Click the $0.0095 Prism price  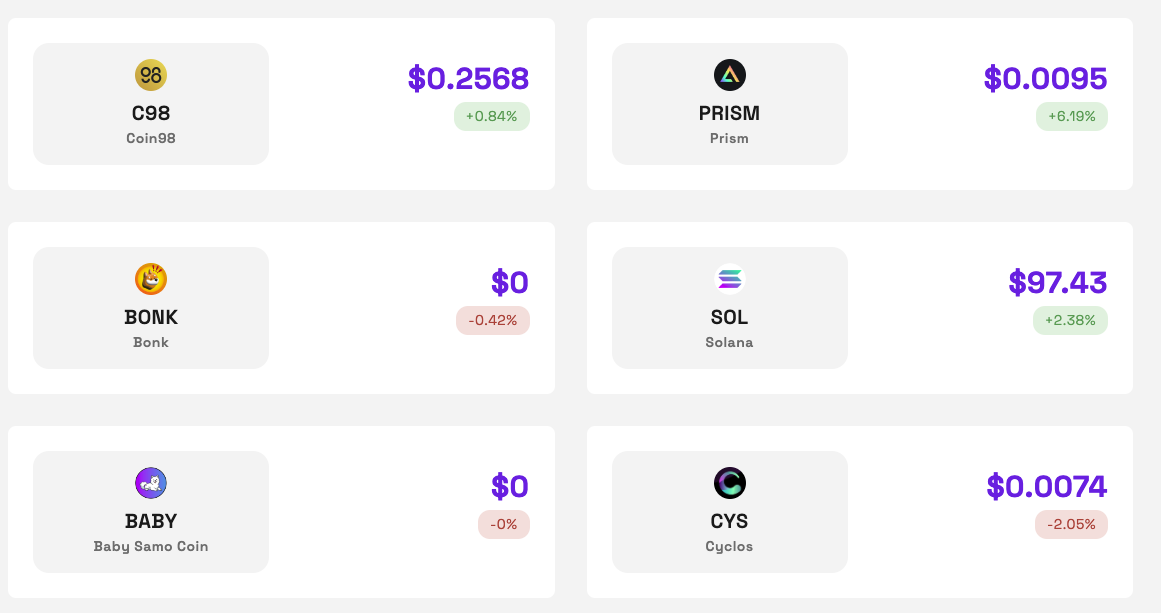[x=1045, y=78]
